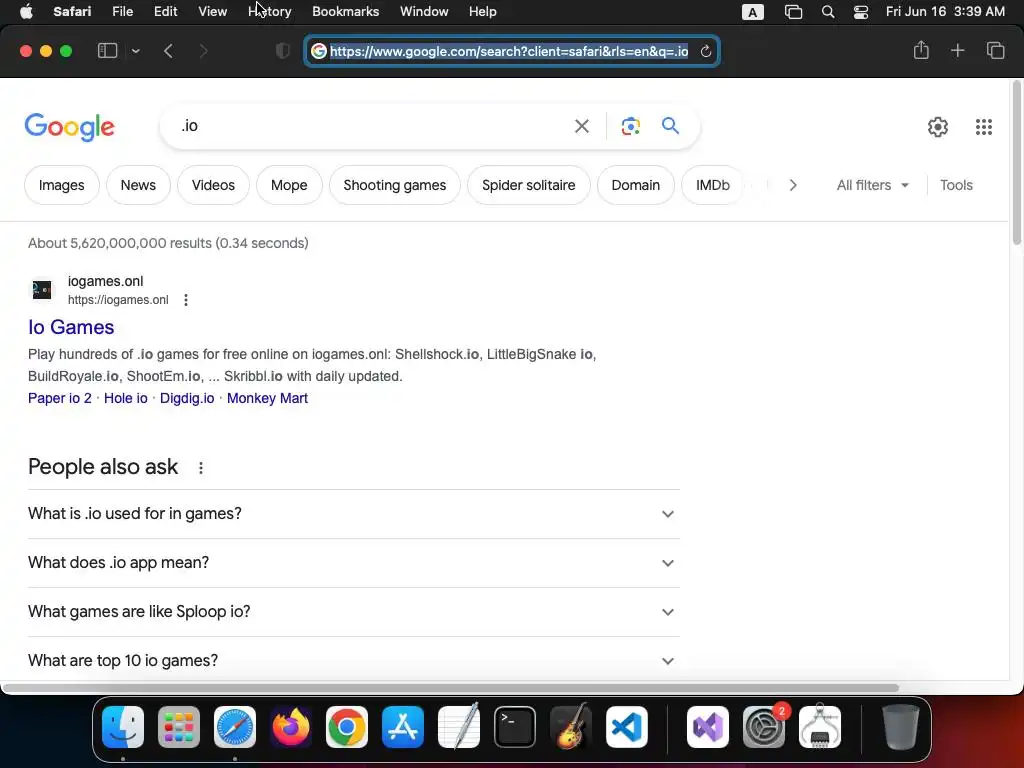
Task: Open the Apple menu
Action: pos(26,12)
